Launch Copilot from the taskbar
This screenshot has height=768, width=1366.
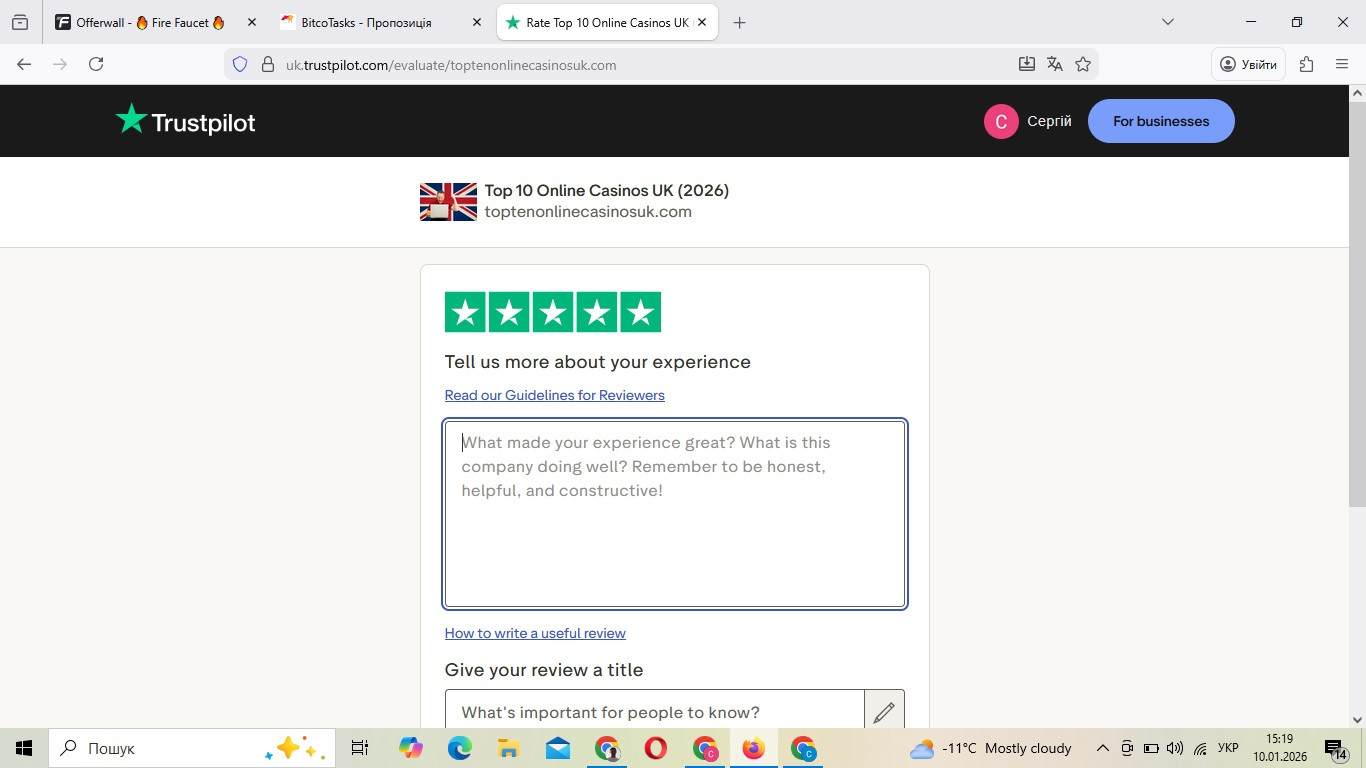pyautogui.click(x=410, y=748)
